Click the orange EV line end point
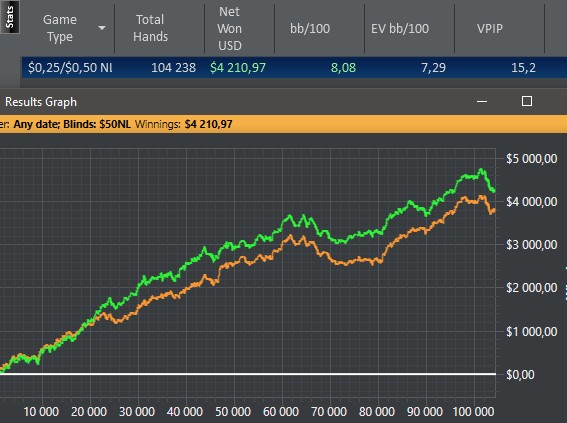 pyautogui.click(x=494, y=210)
